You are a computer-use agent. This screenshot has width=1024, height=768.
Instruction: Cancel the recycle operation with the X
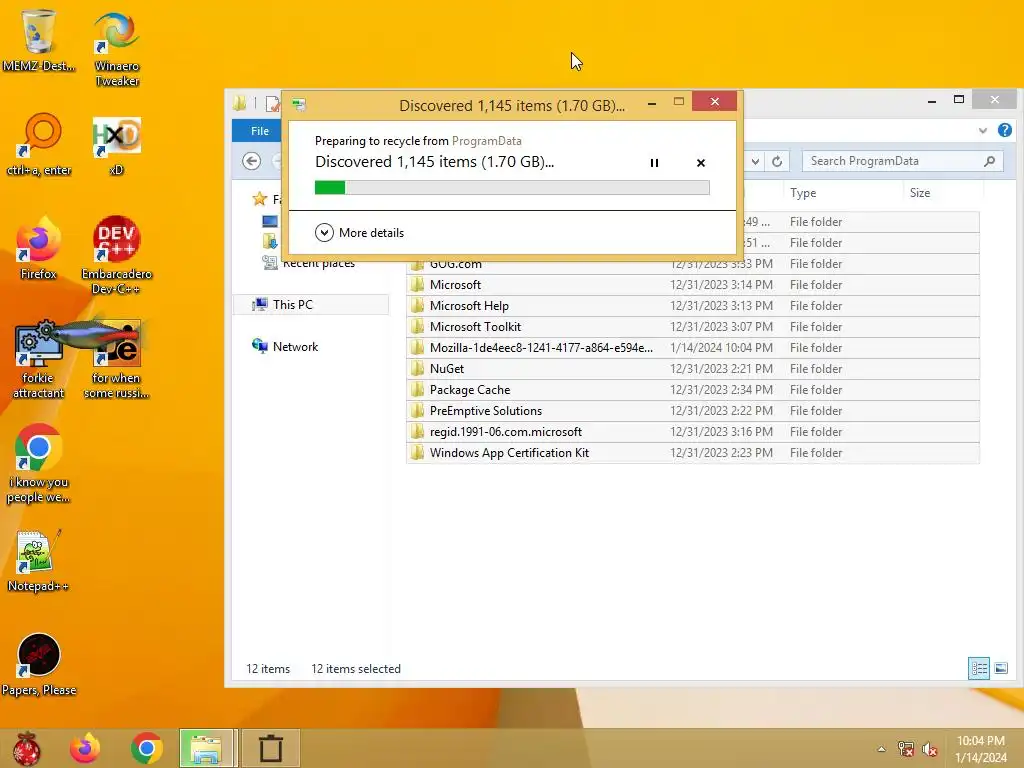(701, 163)
